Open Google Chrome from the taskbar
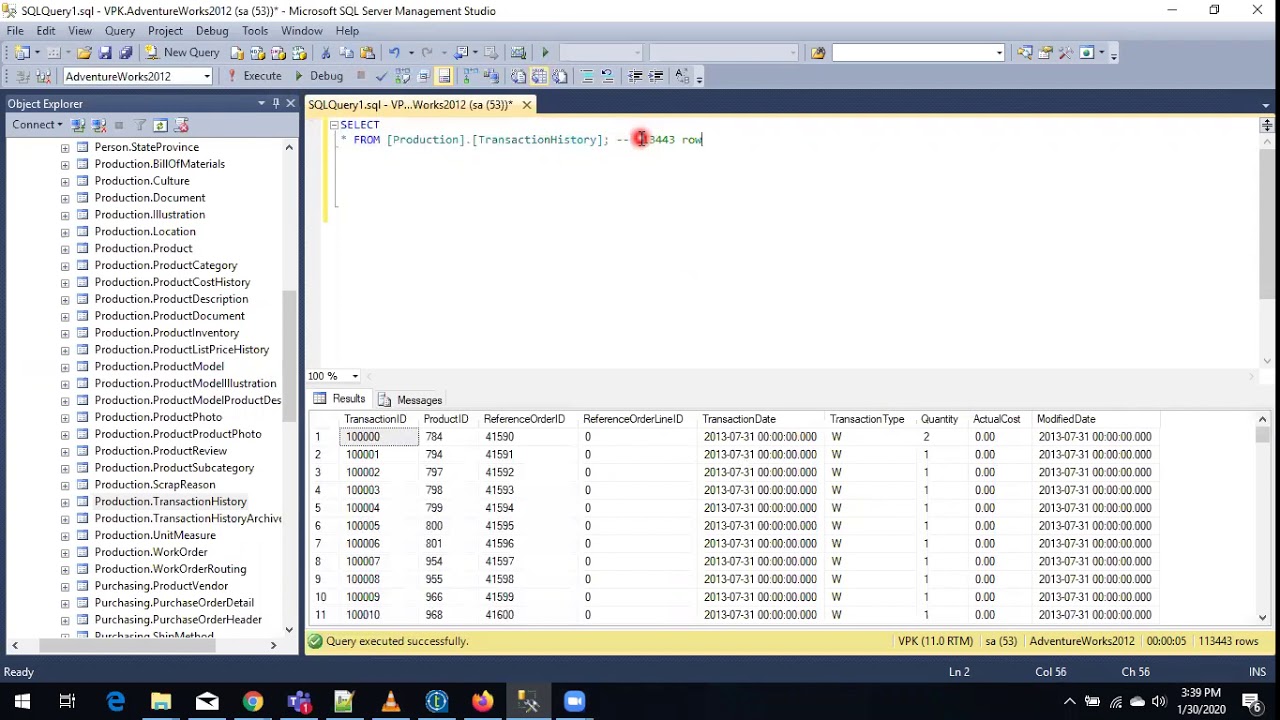1280x720 pixels. [x=252, y=701]
